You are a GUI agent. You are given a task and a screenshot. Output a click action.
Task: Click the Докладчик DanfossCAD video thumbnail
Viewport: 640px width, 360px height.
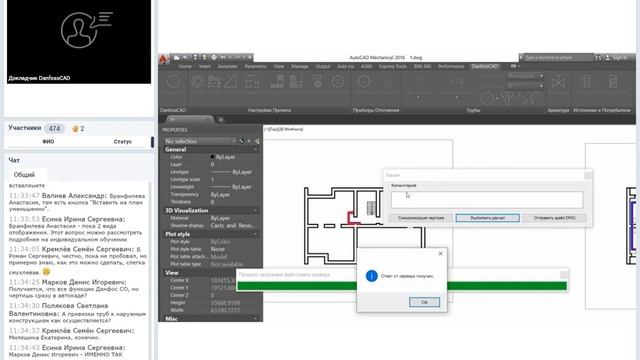point(79,42)
